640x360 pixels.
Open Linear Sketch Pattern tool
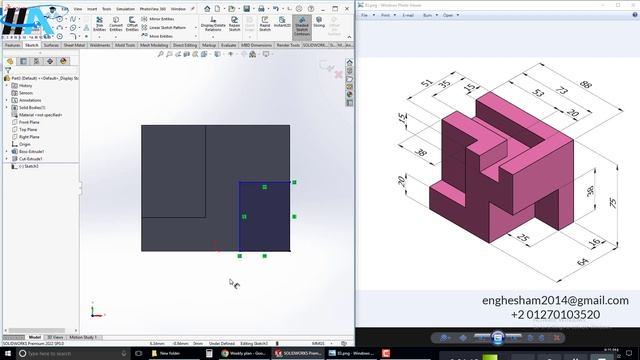[x=164, y=28]
